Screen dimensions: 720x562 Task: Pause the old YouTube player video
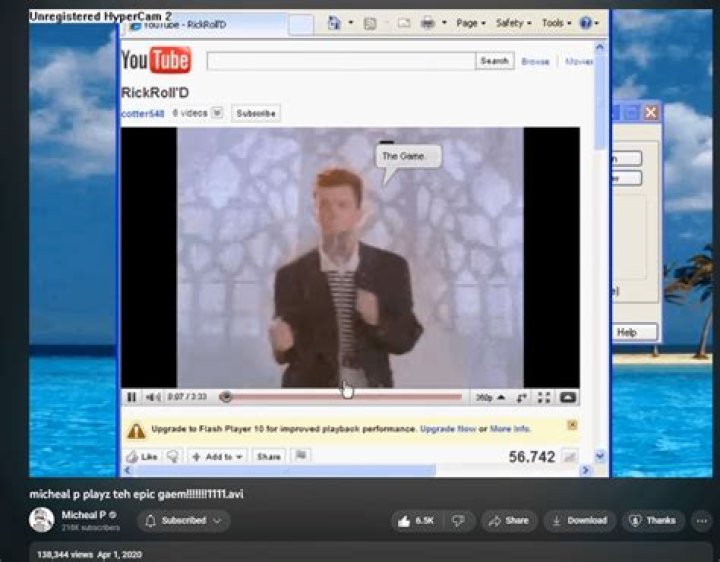coord(131,397)
